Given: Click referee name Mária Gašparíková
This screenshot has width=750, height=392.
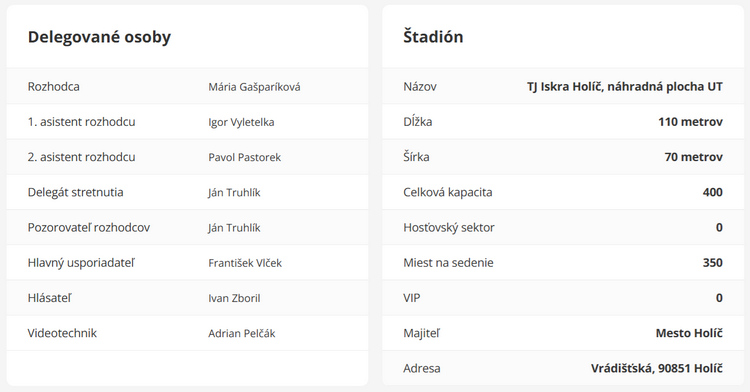Looking at the screenshot, I should [254, 87].
